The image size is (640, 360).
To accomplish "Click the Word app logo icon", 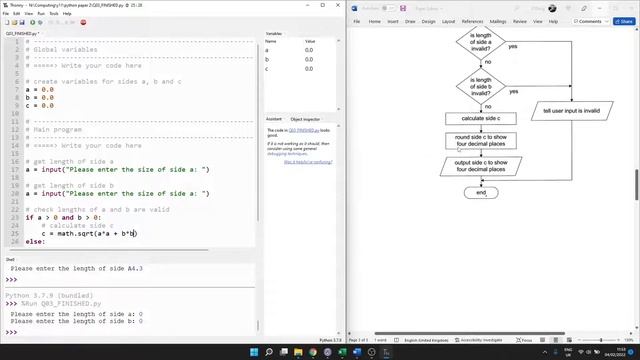I will tap(354, 8).
